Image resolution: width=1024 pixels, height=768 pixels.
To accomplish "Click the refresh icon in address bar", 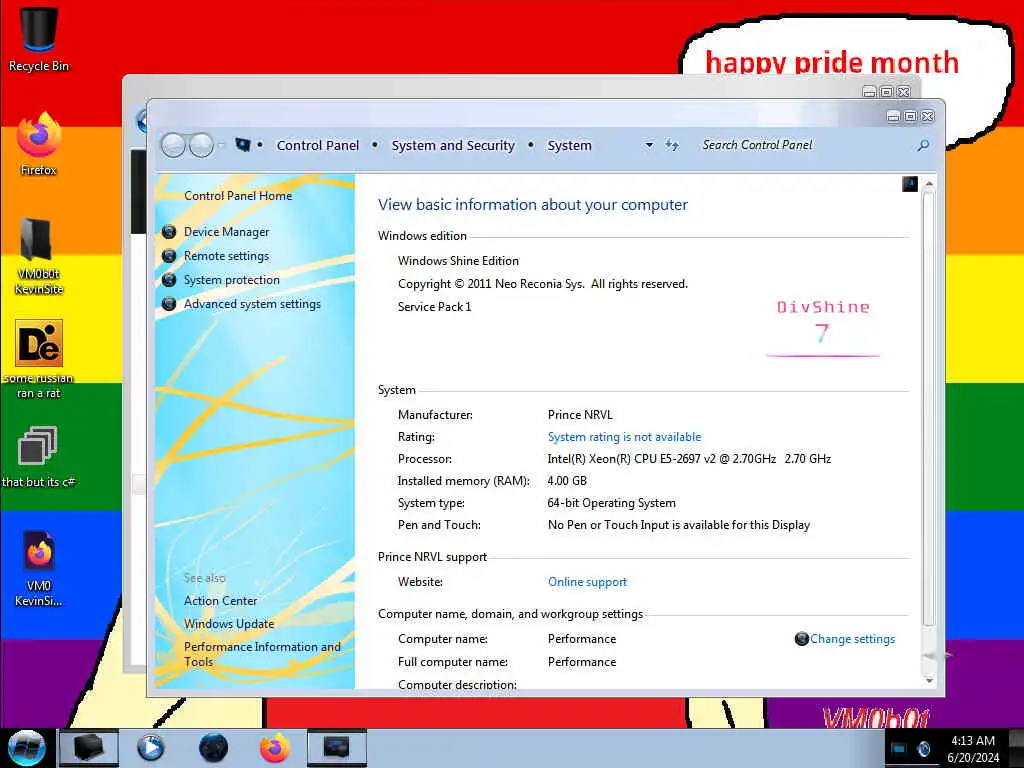I will click(672, 145).
